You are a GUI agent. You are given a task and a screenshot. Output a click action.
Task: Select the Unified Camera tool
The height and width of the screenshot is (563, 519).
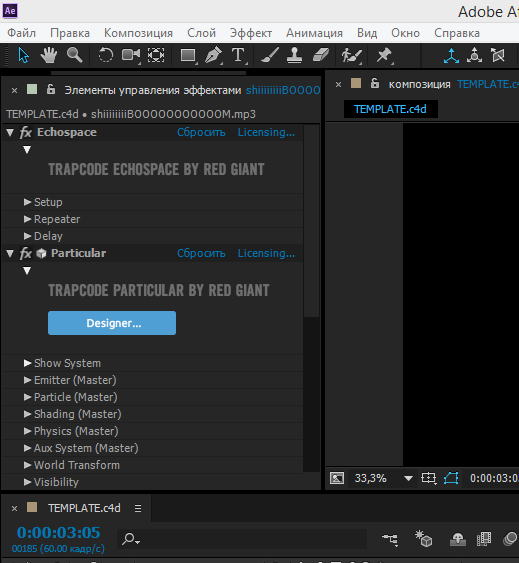coord(131,55)
